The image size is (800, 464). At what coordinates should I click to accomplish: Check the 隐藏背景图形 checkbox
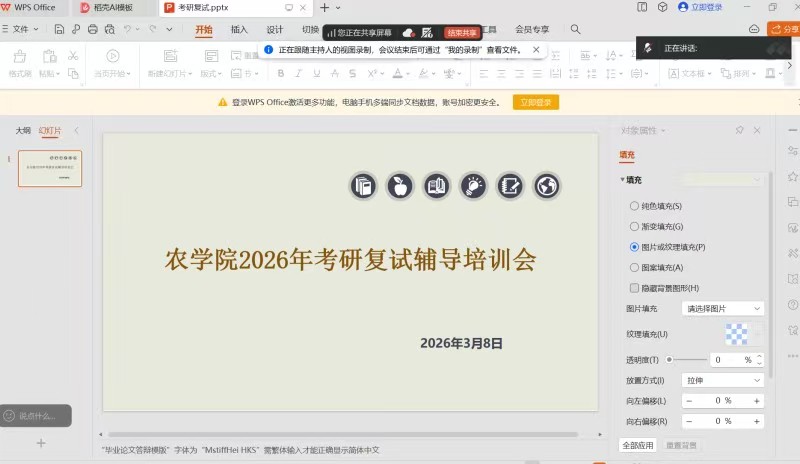coord(634,288)
